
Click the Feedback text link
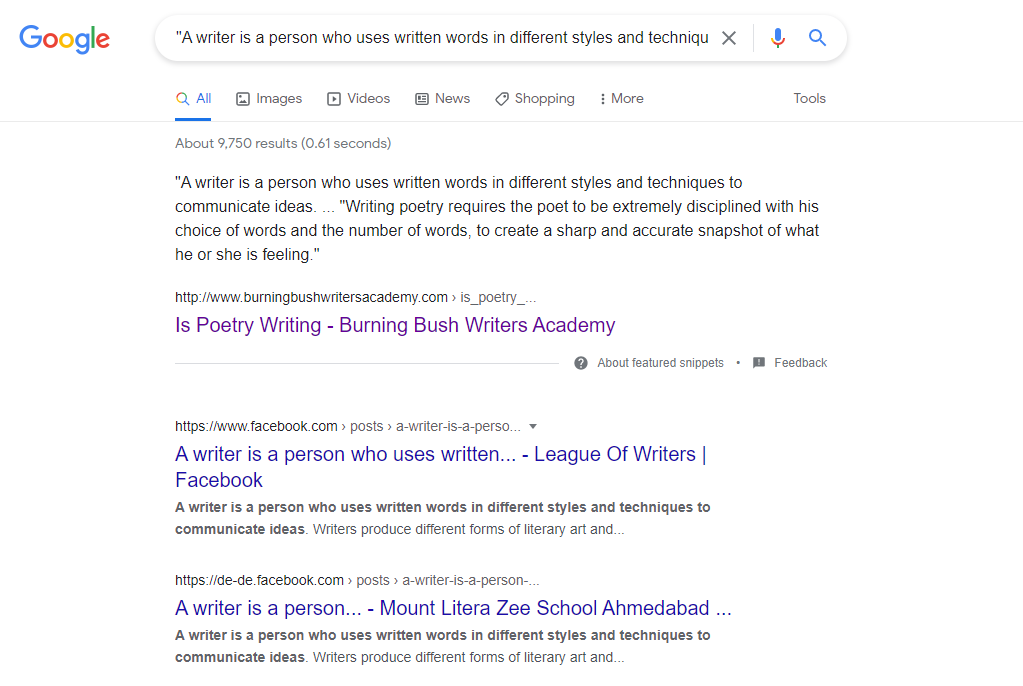coord(800,363)
